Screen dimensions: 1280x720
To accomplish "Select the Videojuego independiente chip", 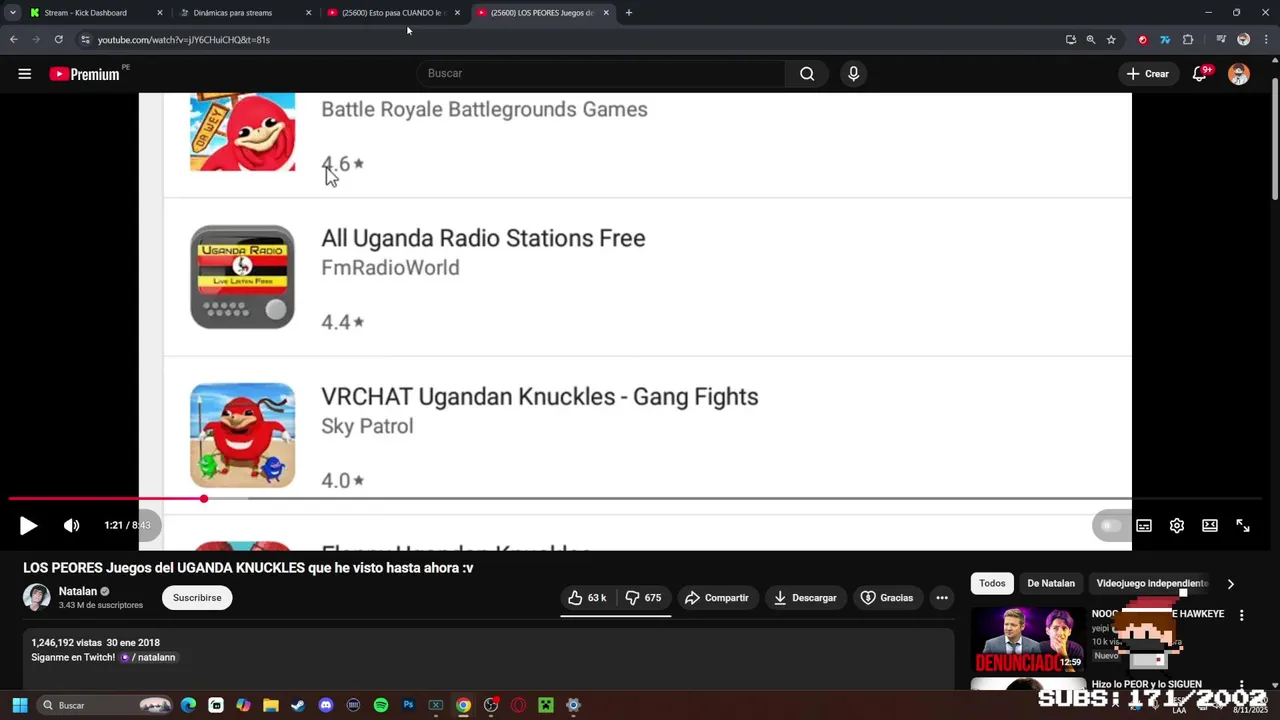I will click(1152, 583).
